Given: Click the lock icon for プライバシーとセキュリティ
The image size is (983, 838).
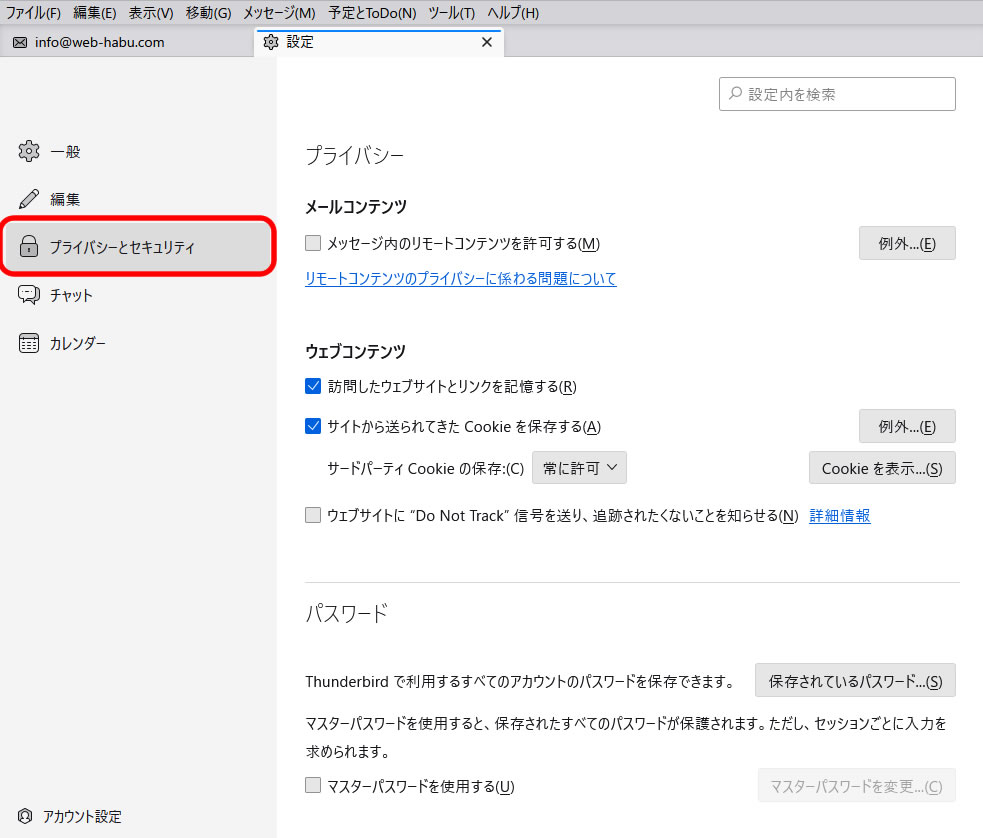Looking at the screenshot, I should [29, 247].
